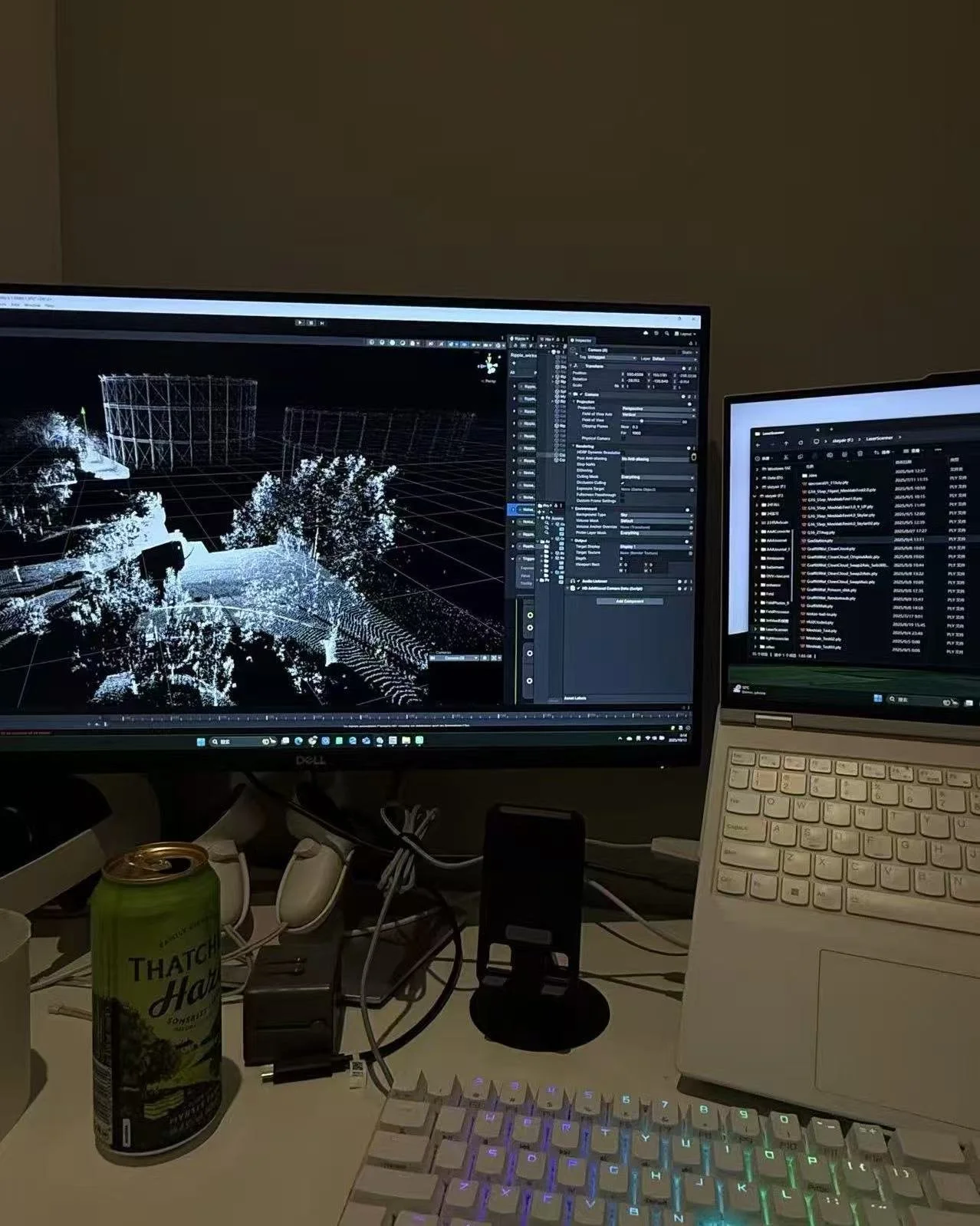Viewport: 980px width, 1226px height.
Task: Open the Probe Layer Mask dropdown
Action: pyautogui.click(x=656, y=533)
